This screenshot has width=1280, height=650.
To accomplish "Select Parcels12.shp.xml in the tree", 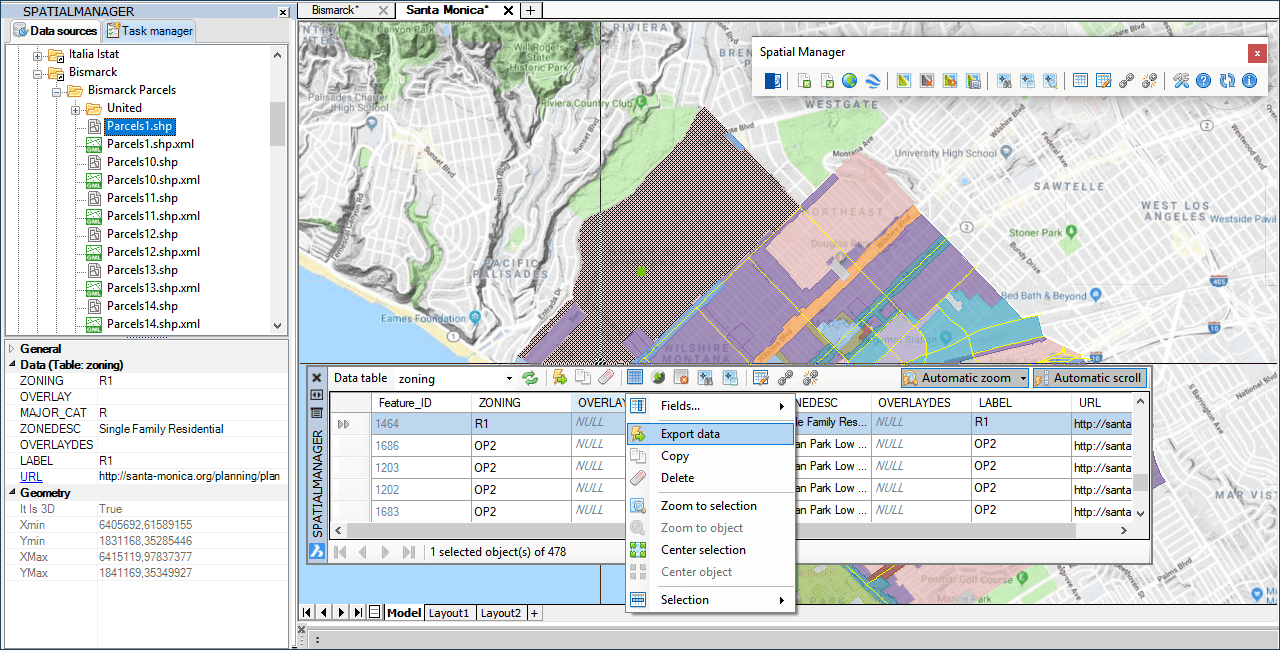I will click(x=153, y=252).
